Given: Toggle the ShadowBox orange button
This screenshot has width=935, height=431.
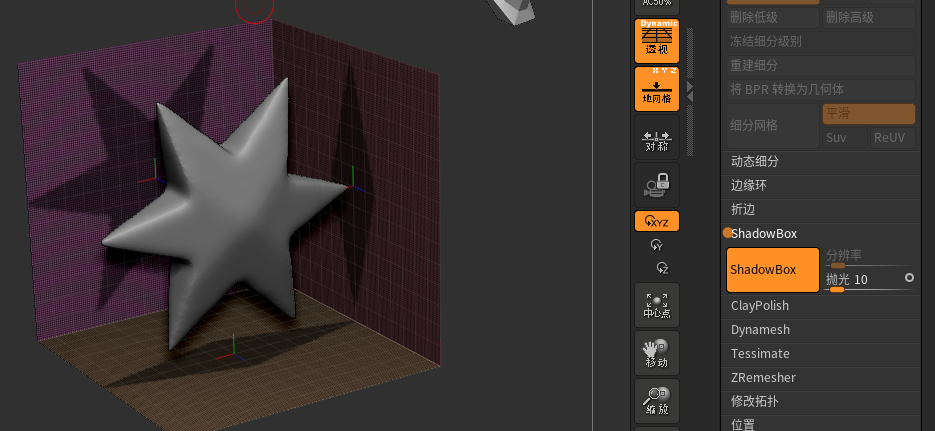Looking at the screenshot, I should click(773, 270).
